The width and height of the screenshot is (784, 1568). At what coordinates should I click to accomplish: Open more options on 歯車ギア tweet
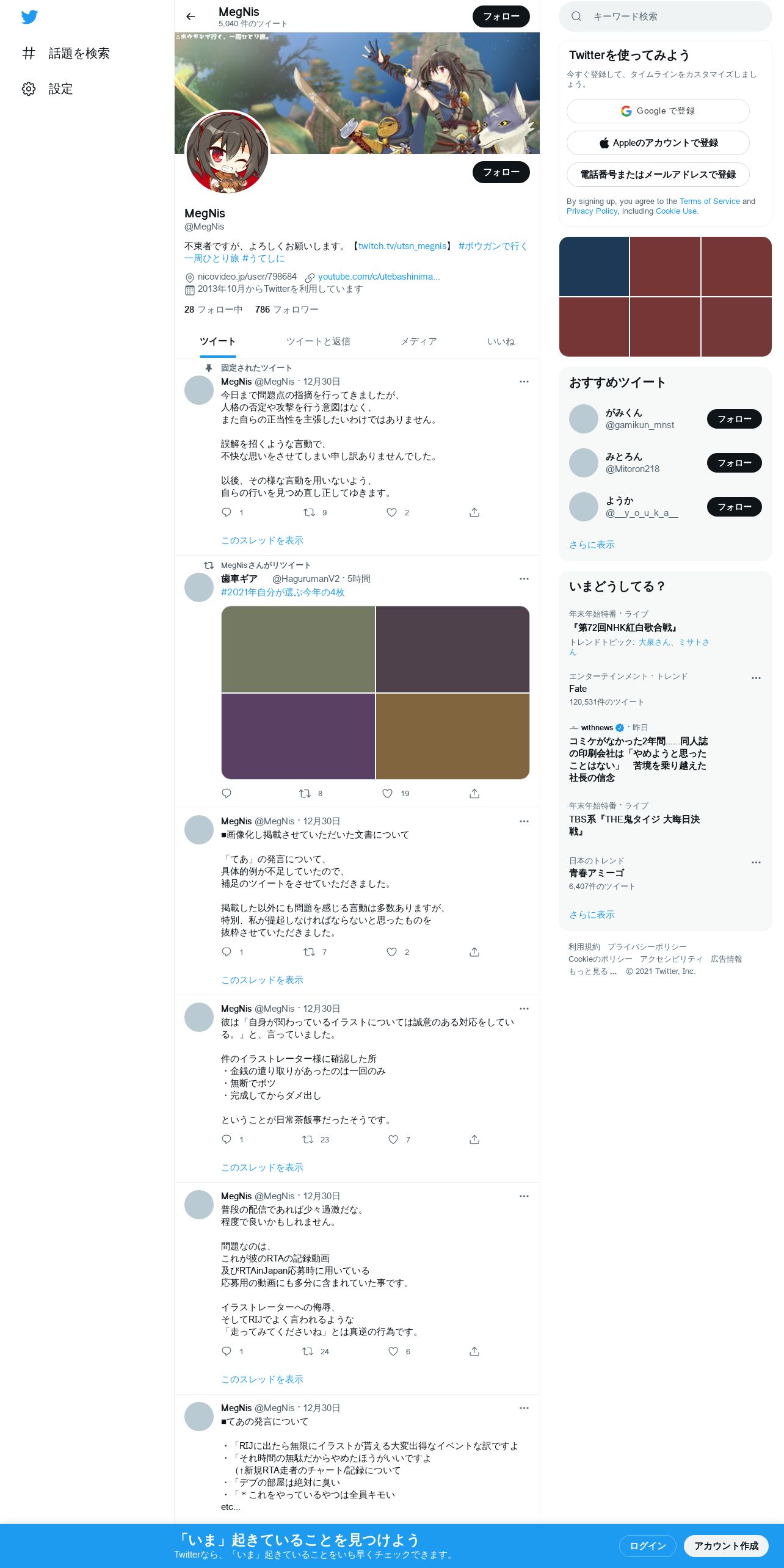(524, 579)
